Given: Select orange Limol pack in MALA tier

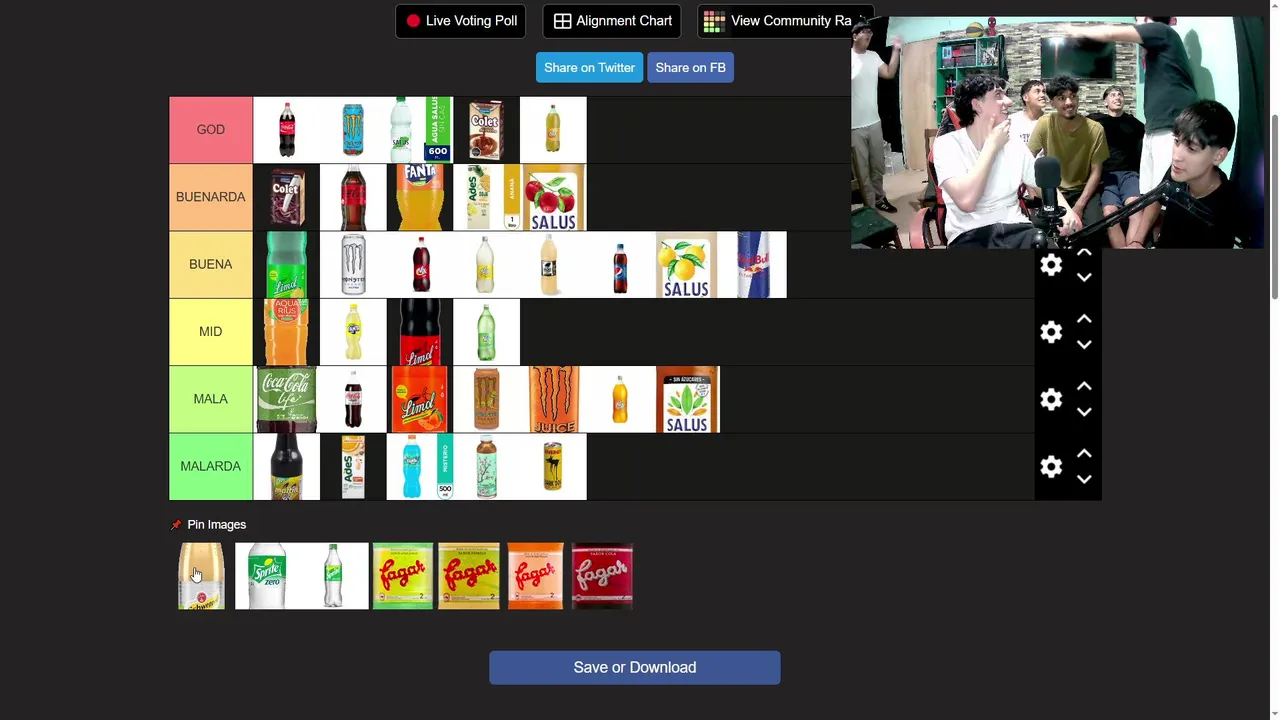Looking at the screenshot, I should coord(420,399).
